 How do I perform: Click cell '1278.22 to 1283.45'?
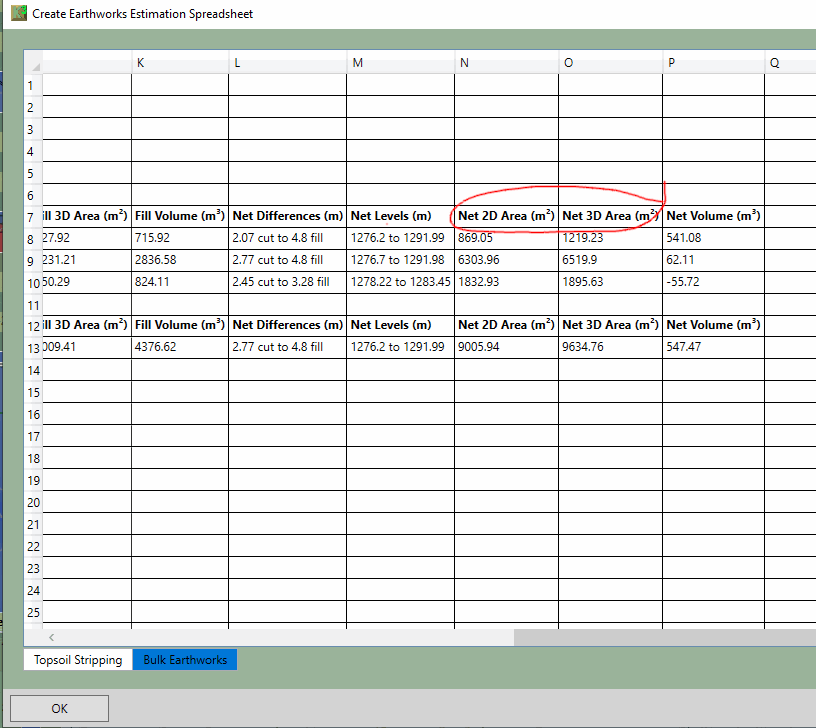[x=401, y=282]
